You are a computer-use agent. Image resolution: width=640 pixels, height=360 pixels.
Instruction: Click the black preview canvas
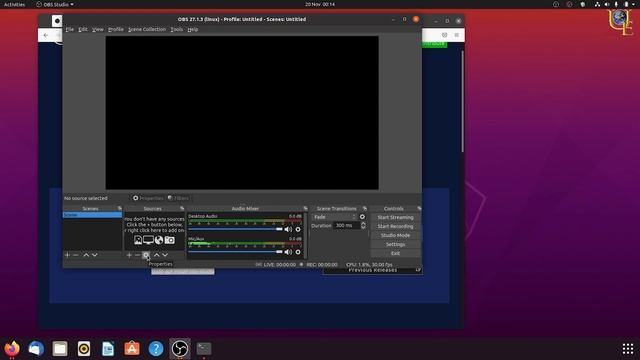[x=242, y=113]
